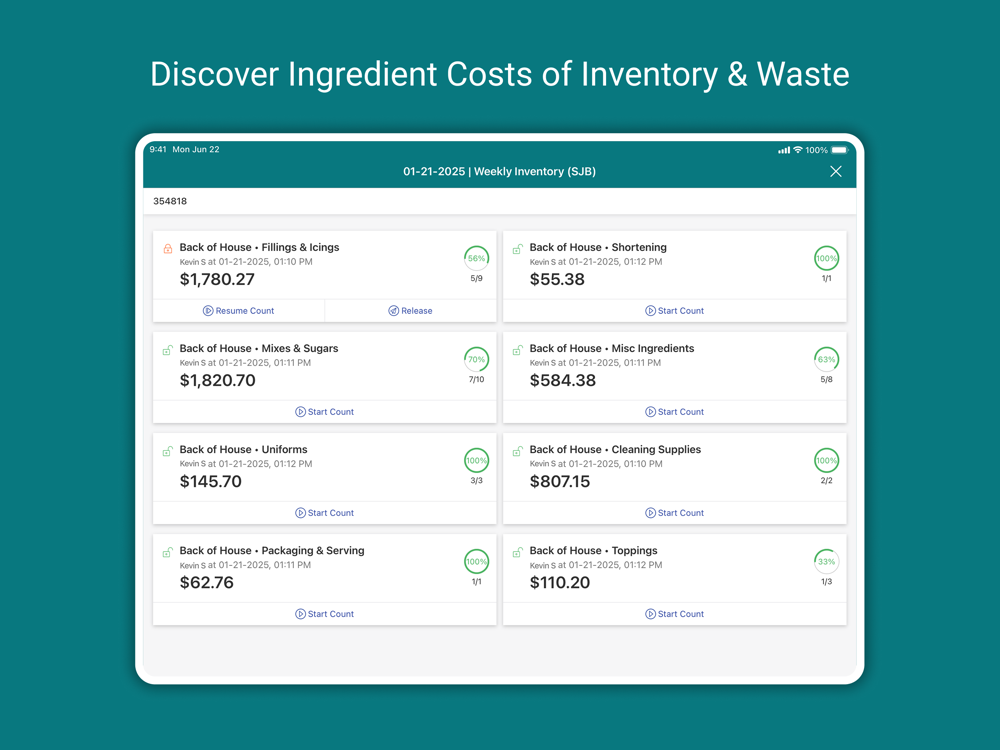Tap the cellular signal bars in status bar

click(784, 151)
